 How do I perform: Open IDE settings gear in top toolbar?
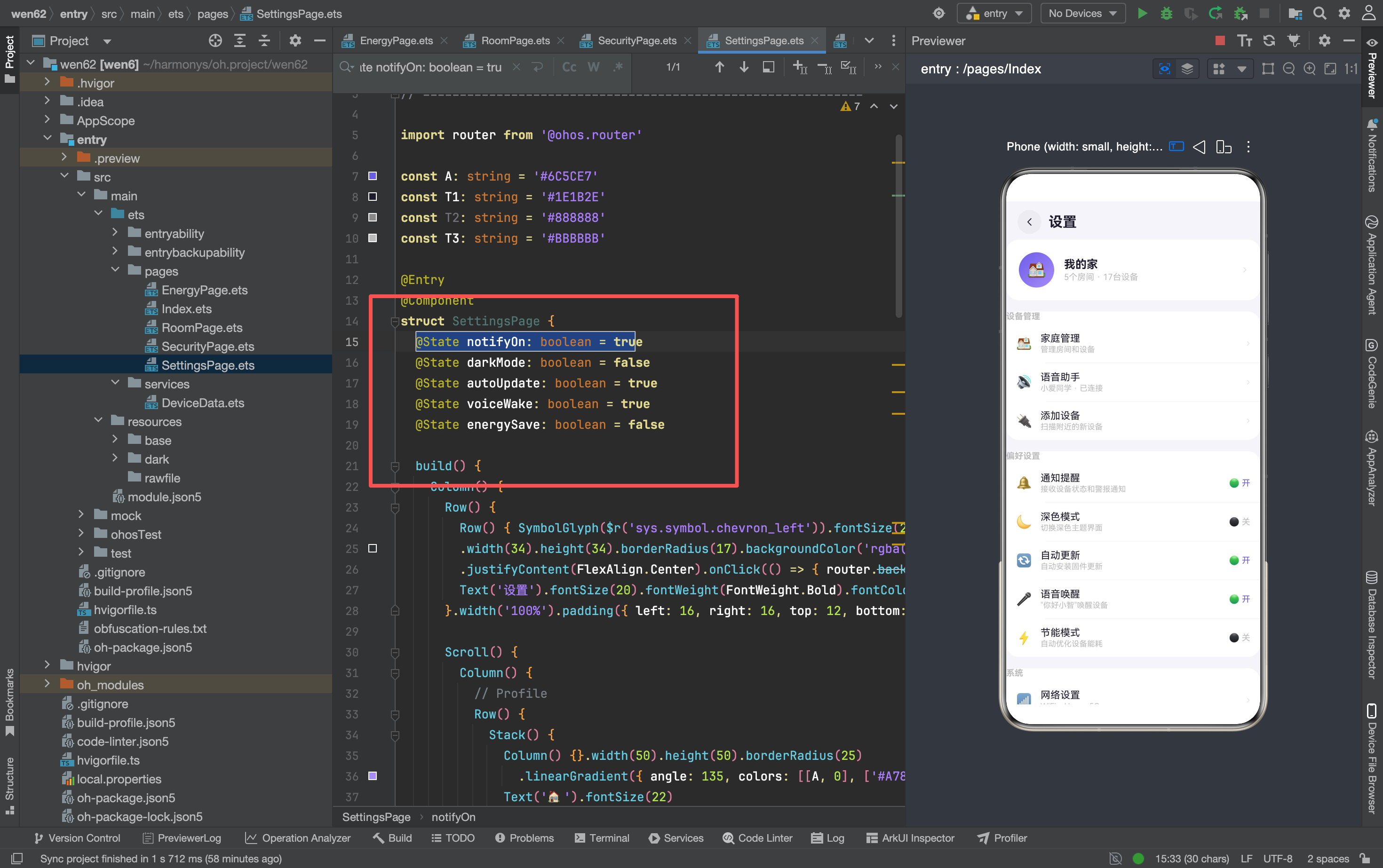point(1344,13)
